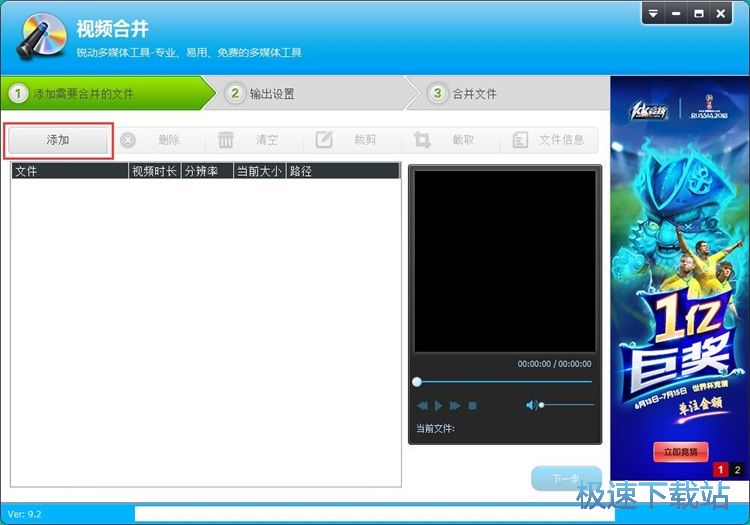Click the seek bar handle knob
This screenshot has height=525, width=750.
pos(417,382)
